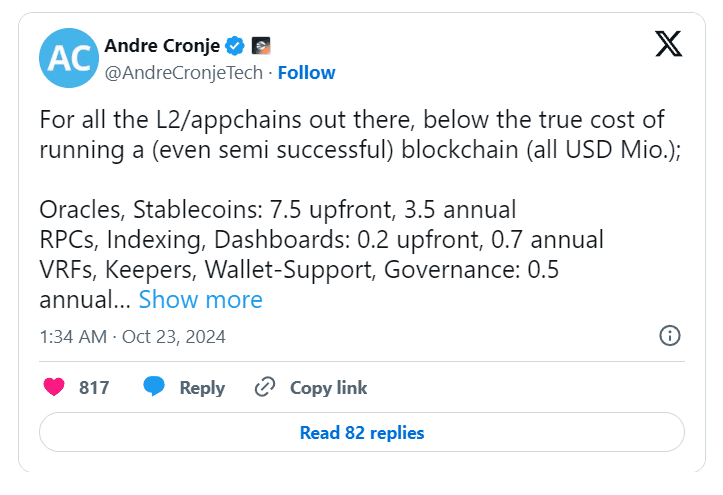Like the tweet with the pink heart icon
The height and width of the screenshot is (495, 723).
(54, 387)
